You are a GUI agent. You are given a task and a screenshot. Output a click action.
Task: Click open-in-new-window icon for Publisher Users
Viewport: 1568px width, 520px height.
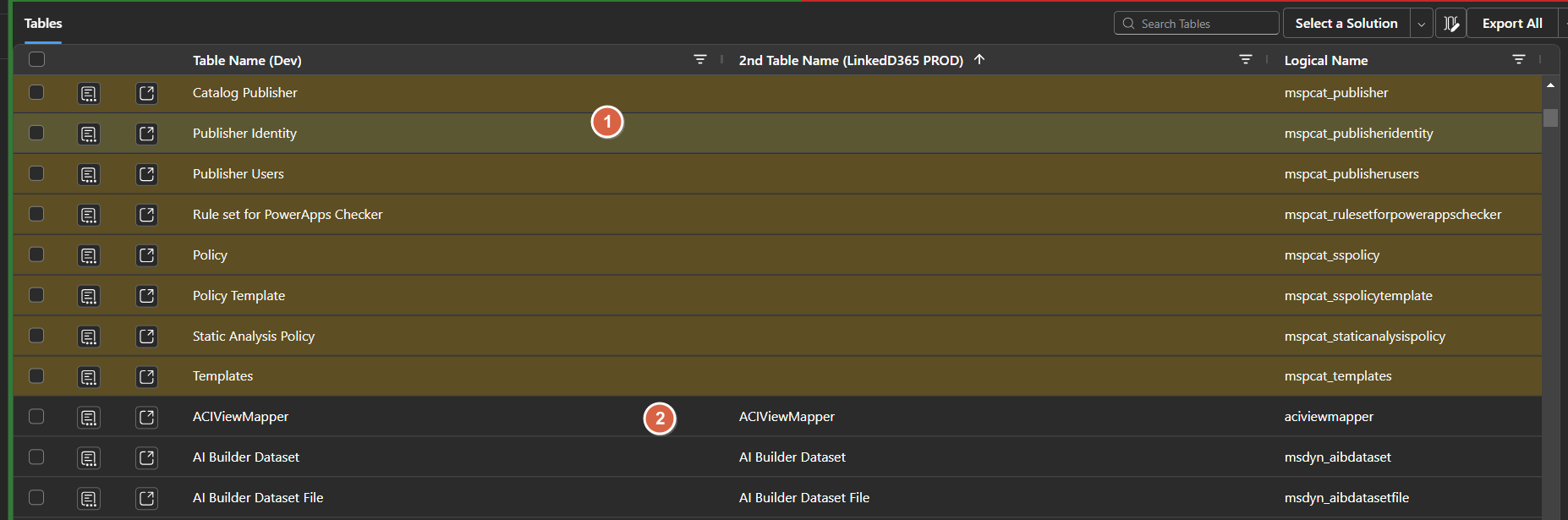click(x=146, y=174)
